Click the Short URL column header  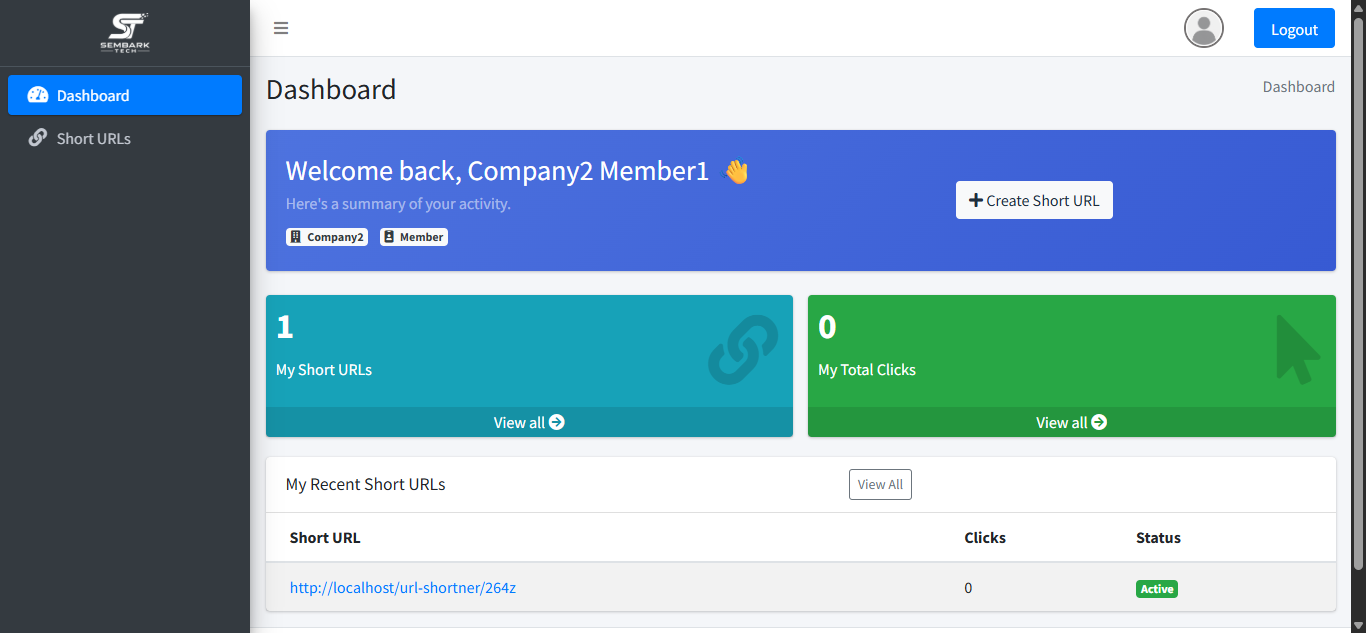pyautogui.click(x=325, y=537)
